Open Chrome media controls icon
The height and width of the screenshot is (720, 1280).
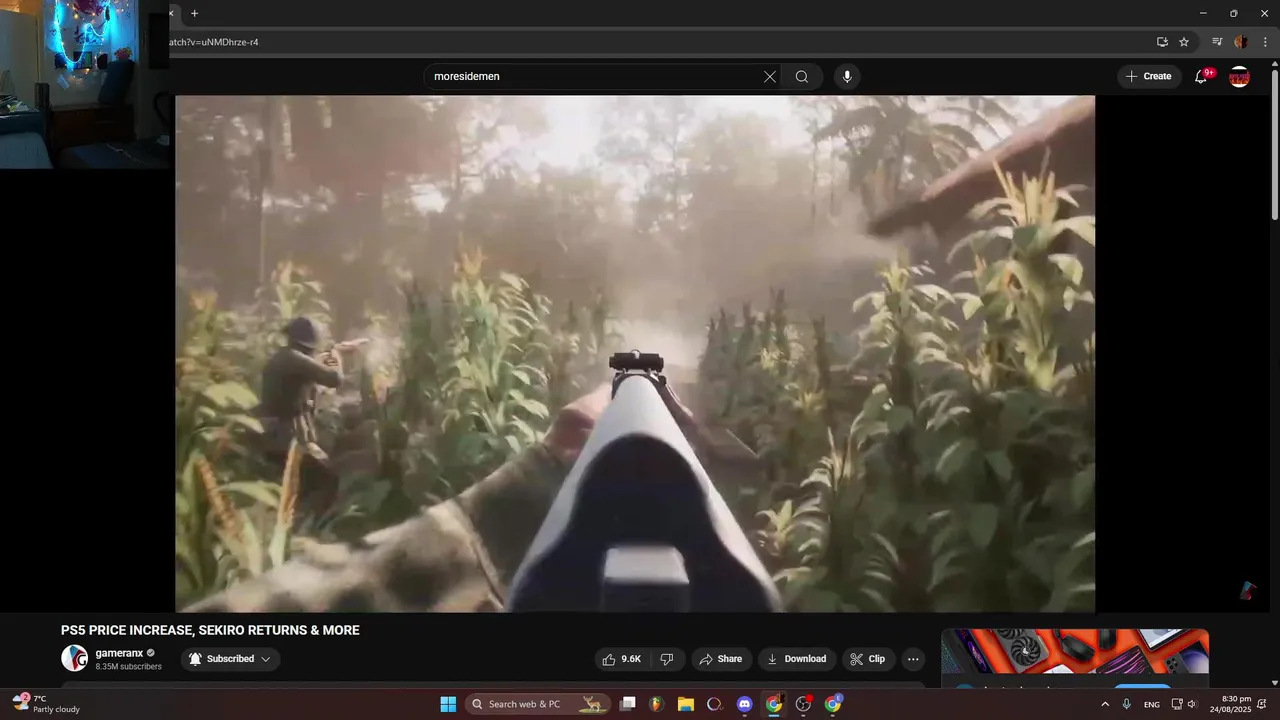1217,42
